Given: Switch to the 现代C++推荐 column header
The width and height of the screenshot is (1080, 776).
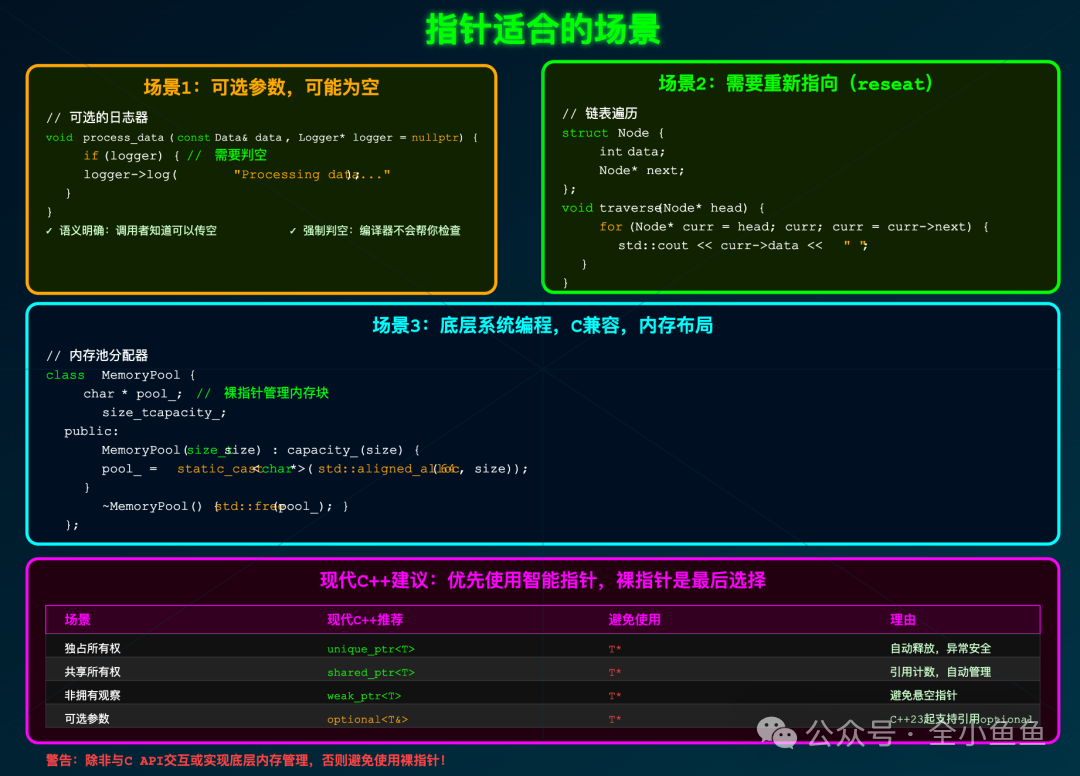Looking at the screenshot, I should (x=365, y=619).
